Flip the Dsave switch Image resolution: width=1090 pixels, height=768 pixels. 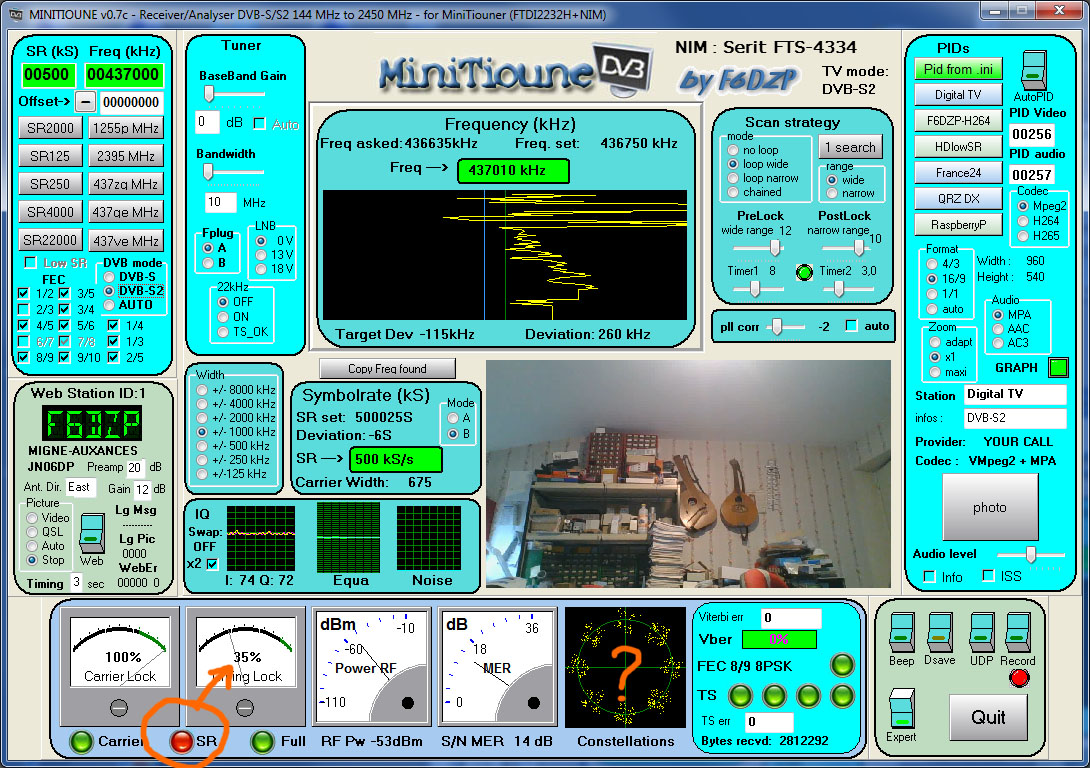coord(938,634)
